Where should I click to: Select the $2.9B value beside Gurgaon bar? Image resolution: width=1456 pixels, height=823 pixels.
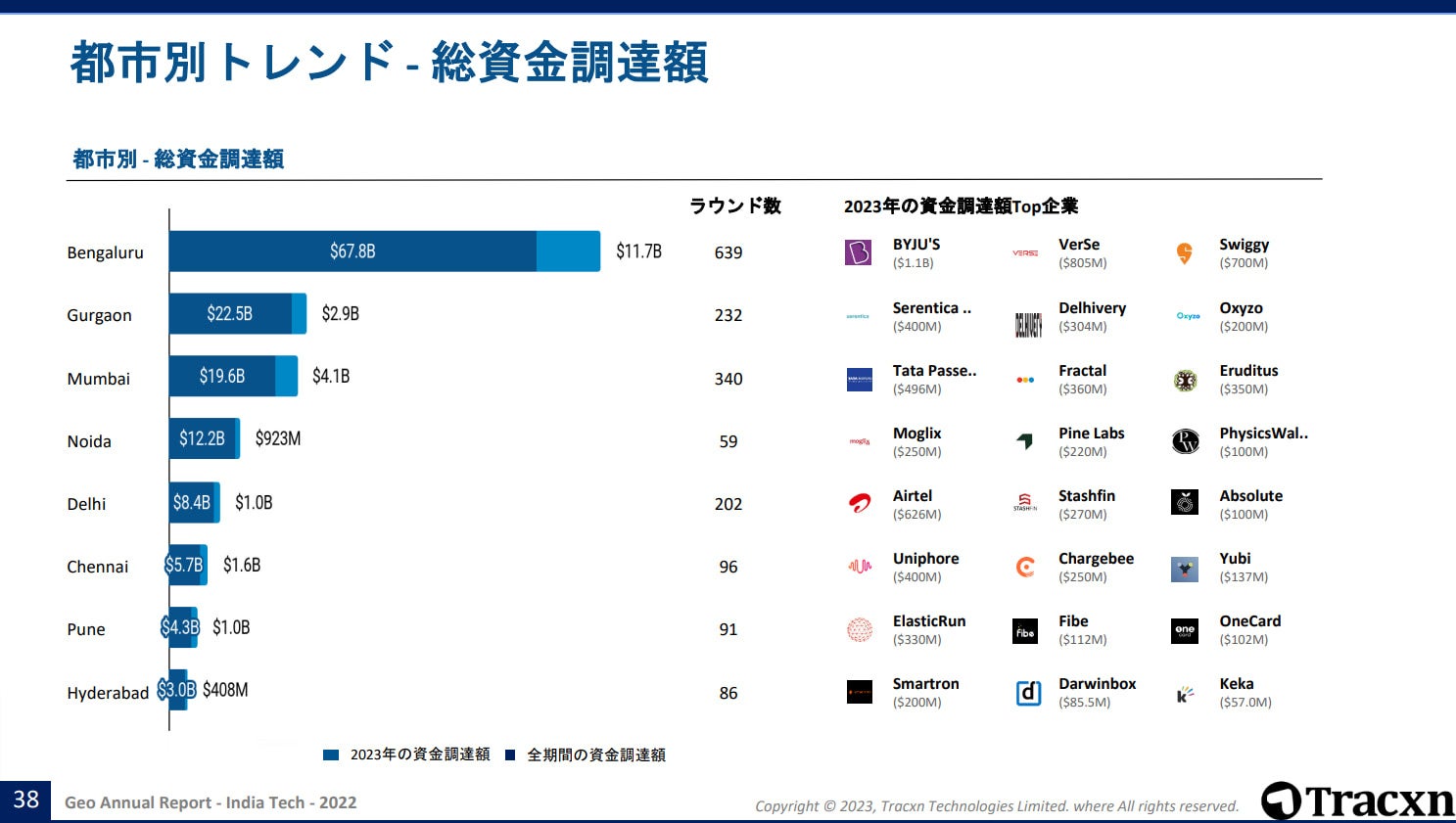click(341, 314)
